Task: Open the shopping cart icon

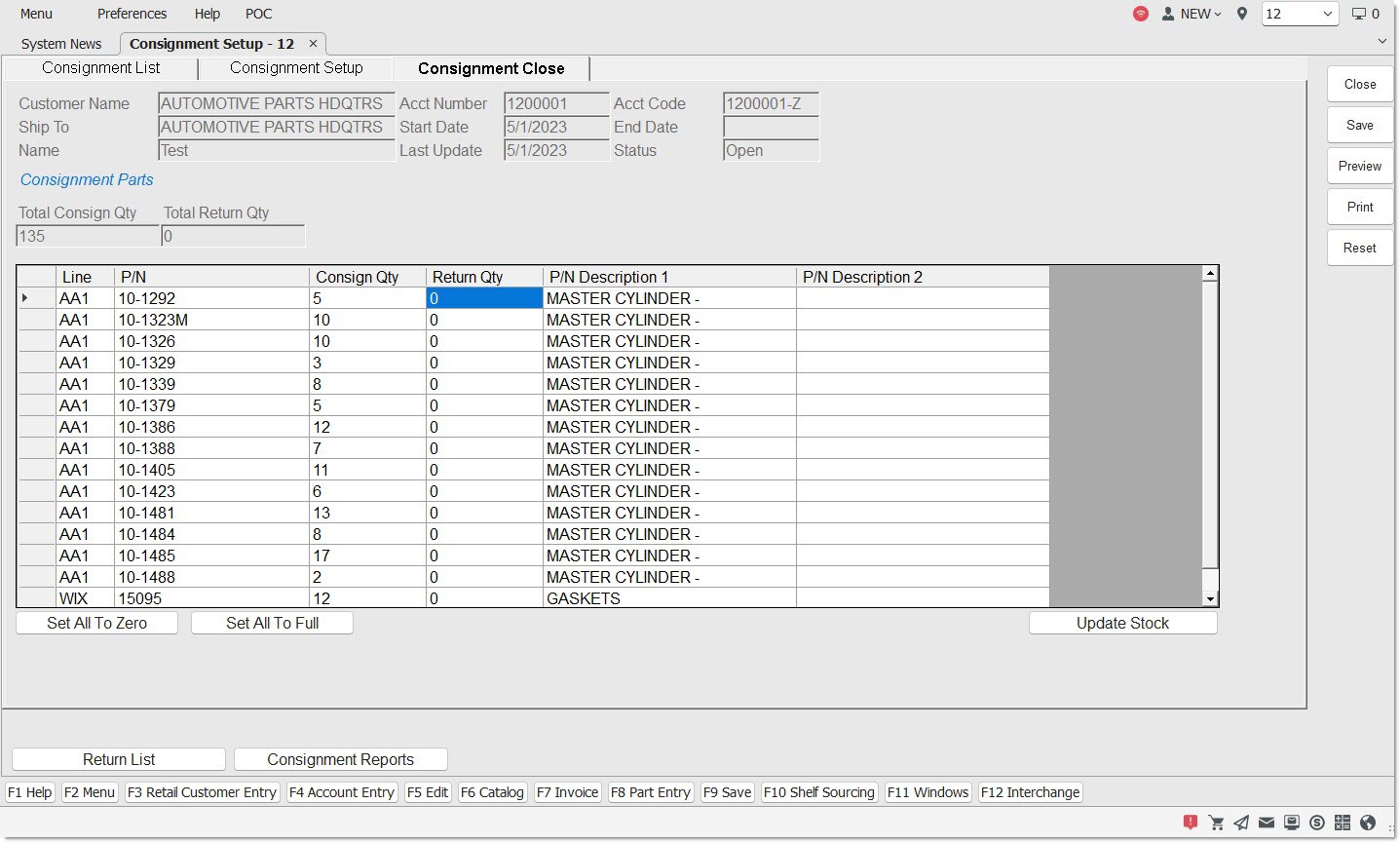Action: tap(1216, 823)
